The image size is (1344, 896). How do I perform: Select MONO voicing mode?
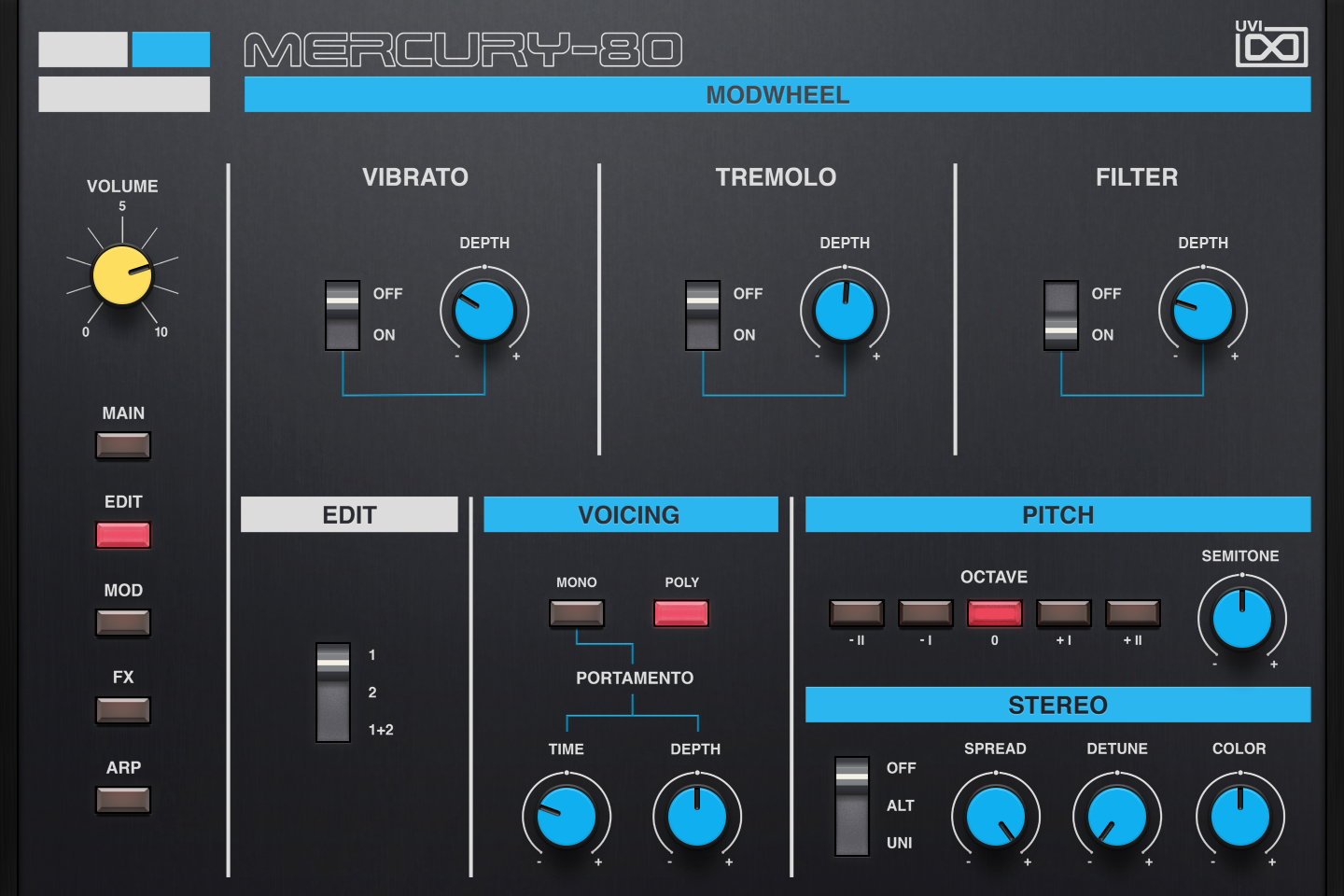tap(575, 614)
